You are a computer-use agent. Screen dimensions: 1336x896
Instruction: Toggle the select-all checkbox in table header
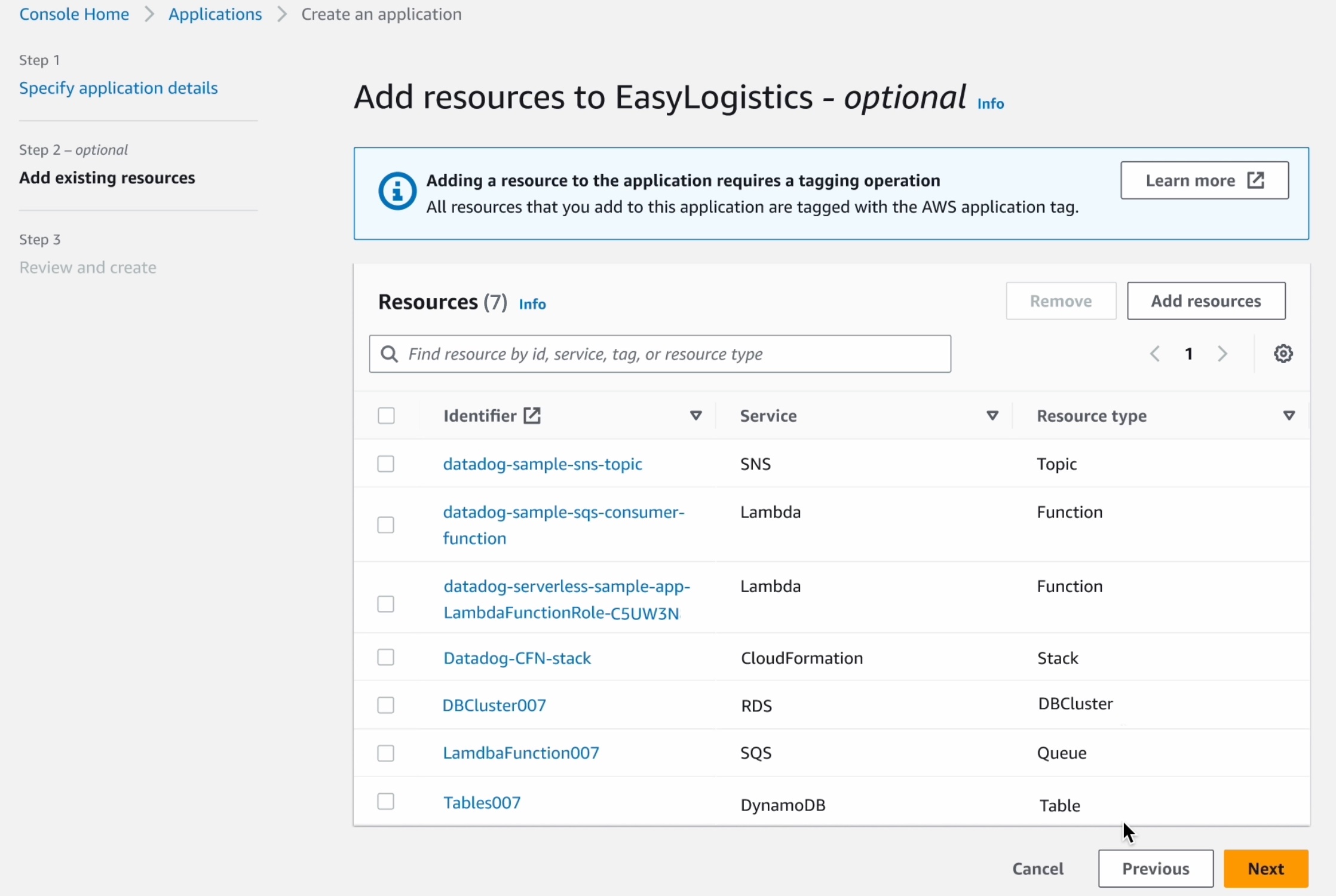tap(386, 415)
